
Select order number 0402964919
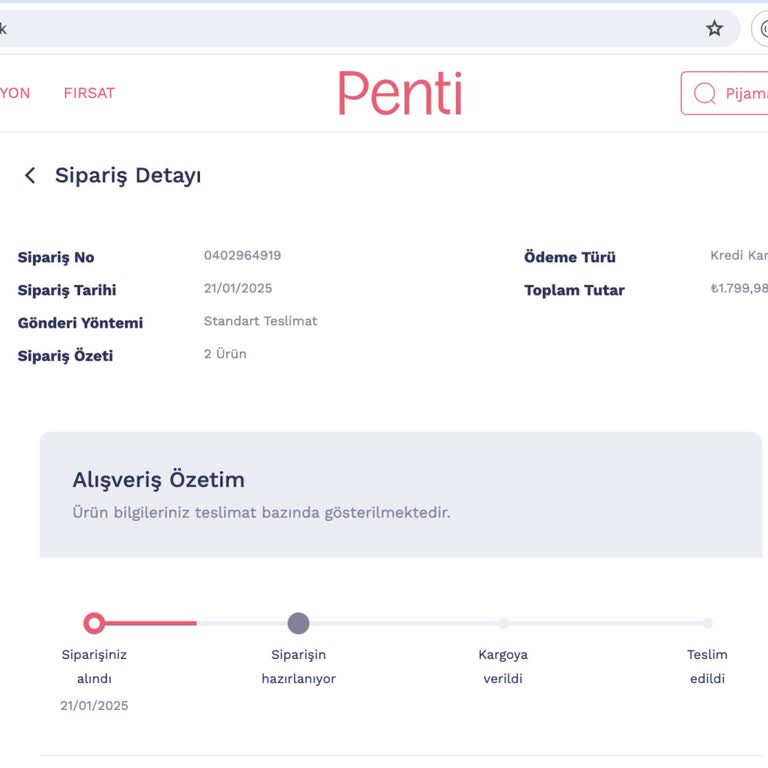point(242,255)
